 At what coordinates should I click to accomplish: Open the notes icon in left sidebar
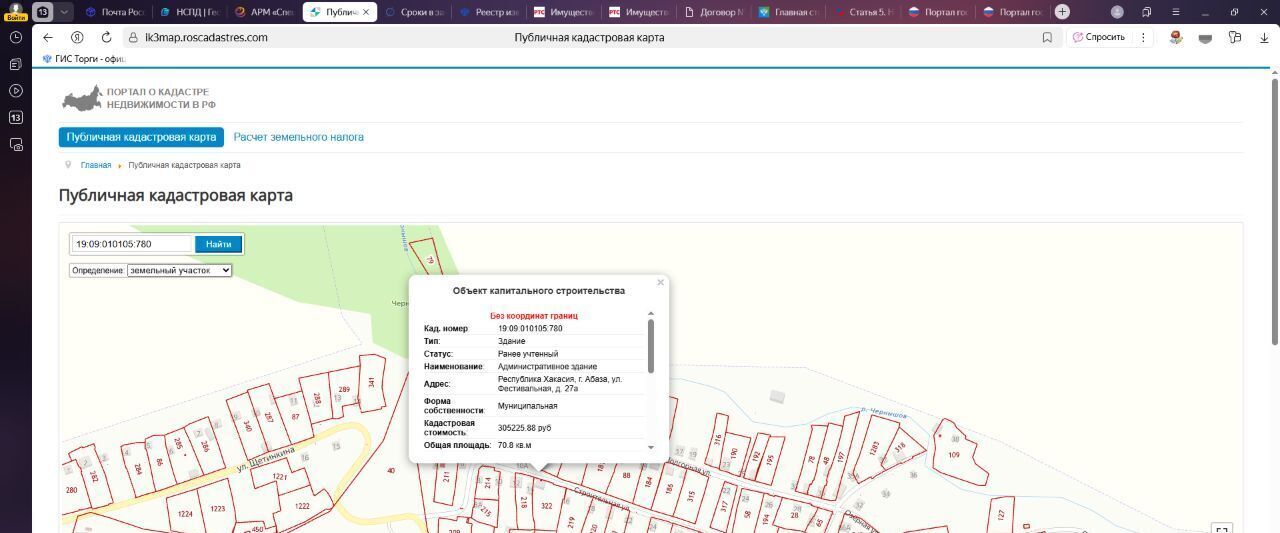[16, 64]
